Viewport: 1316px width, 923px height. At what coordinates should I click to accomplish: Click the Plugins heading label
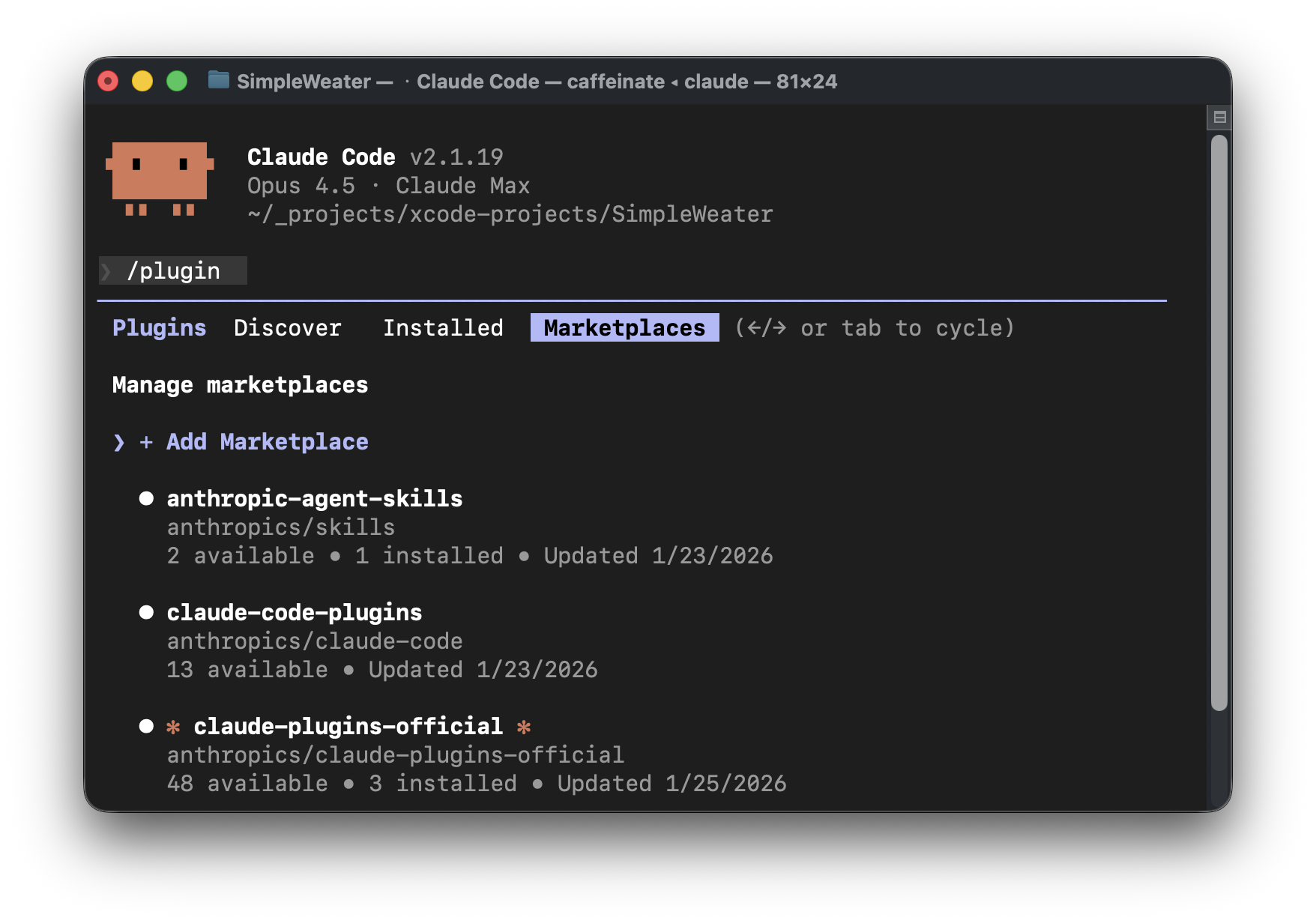(x=159, y=327)
